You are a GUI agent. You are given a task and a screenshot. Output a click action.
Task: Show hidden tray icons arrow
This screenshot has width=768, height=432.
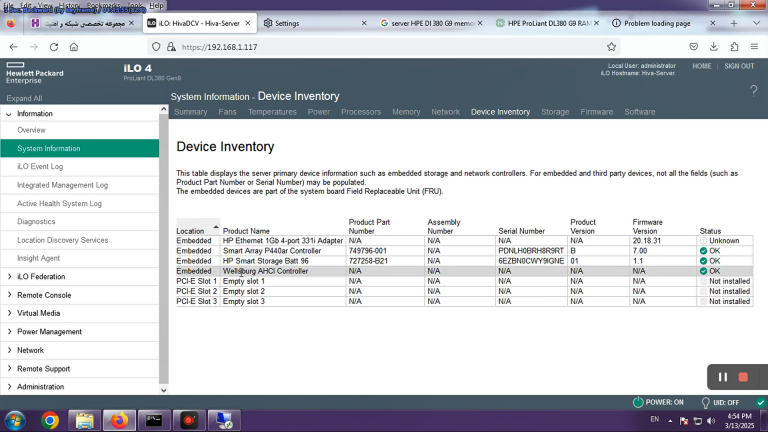pyautogui.click(x=670, y=420)
